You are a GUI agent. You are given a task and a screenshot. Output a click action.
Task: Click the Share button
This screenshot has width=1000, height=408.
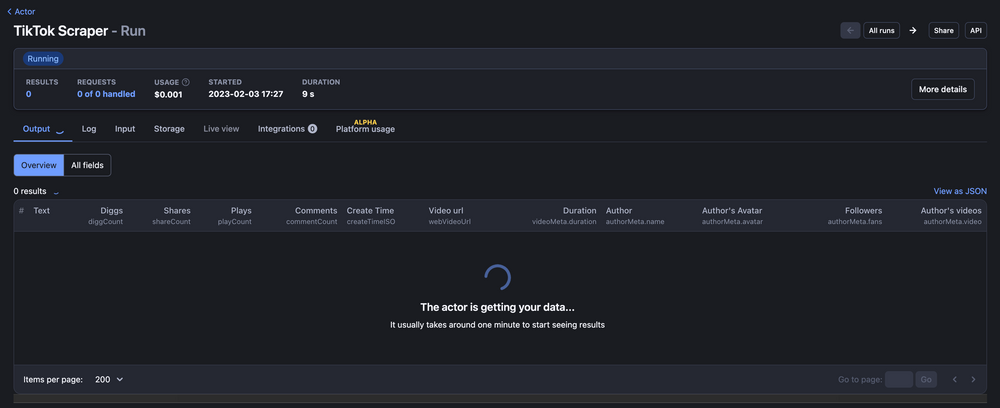tap(943, 31)
